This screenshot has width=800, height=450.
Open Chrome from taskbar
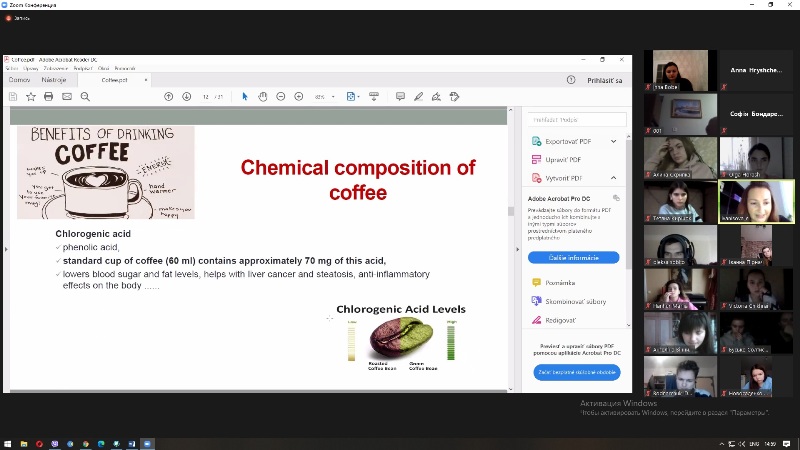86,444
